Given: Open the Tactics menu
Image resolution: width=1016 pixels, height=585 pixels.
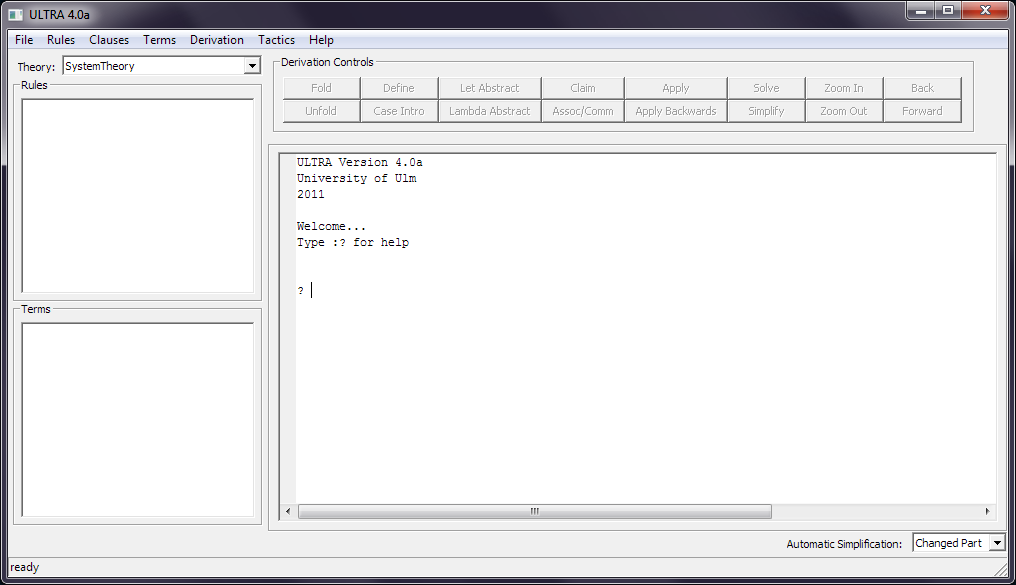Looking at the screenshot, I should [x=276, y=40].
